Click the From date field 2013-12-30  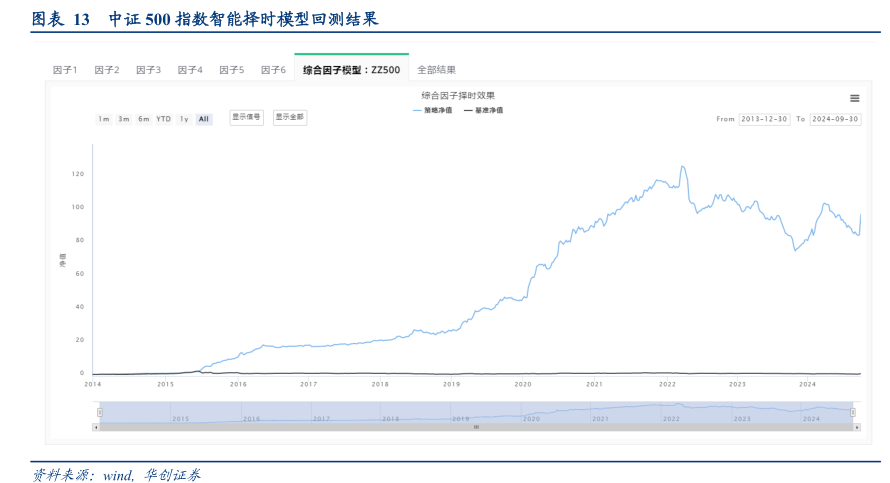pos(764,119)
